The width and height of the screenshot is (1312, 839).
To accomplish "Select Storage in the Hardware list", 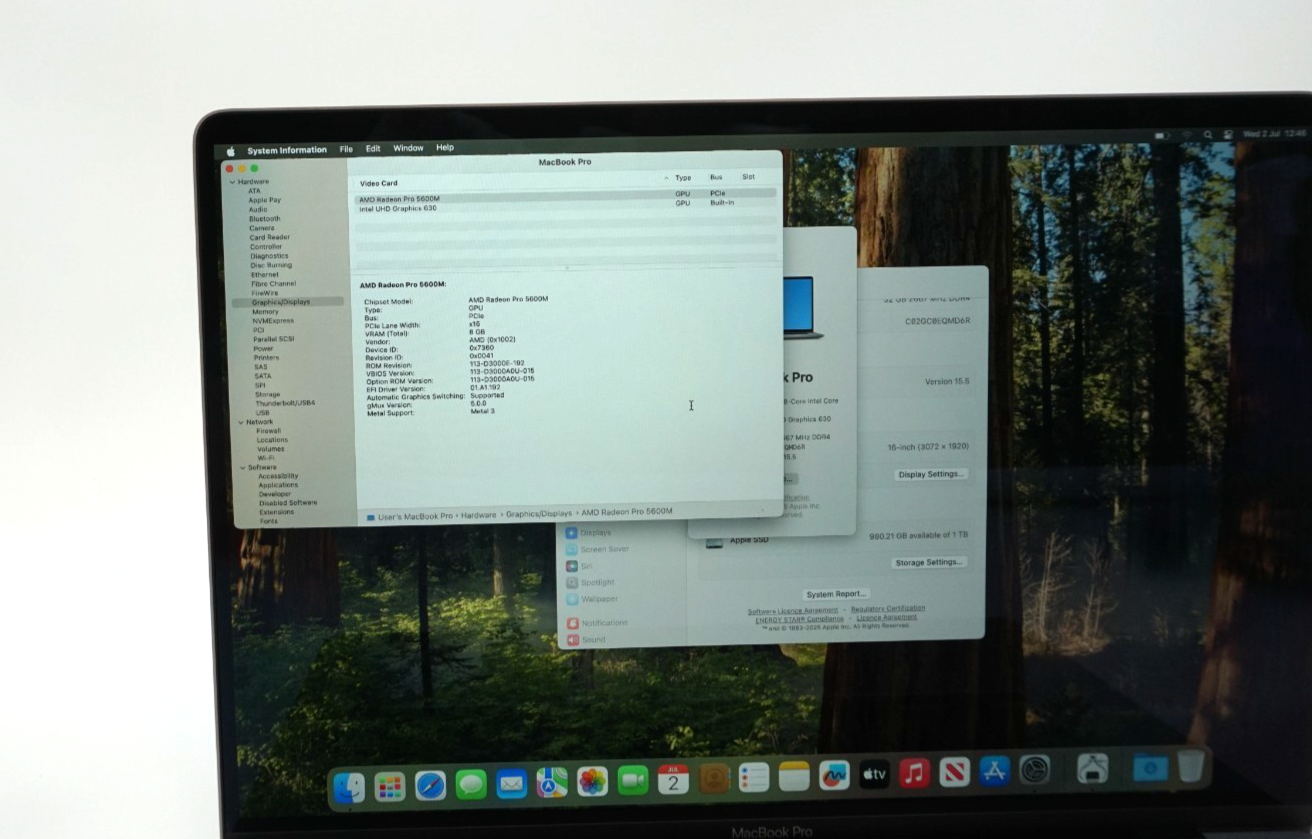I will [x=267, y=394].
